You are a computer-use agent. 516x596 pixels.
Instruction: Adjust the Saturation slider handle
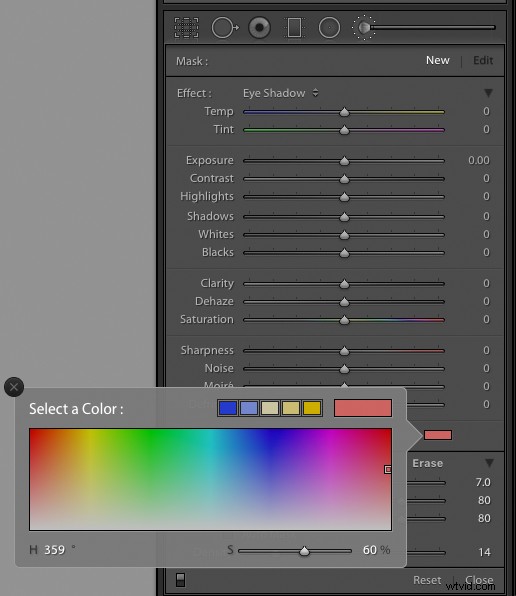tap(344, 320)
